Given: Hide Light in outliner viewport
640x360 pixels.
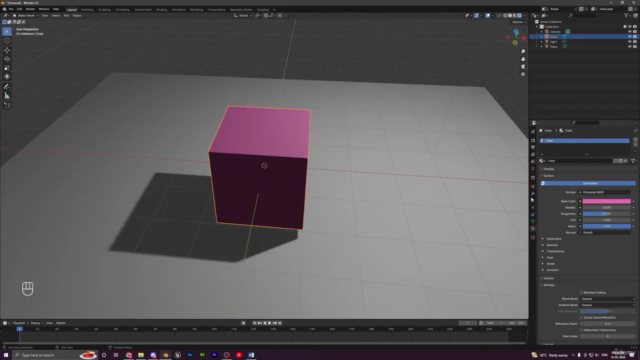Looking at the screenshot, I should pyautogui.click(x=629, y=42).
